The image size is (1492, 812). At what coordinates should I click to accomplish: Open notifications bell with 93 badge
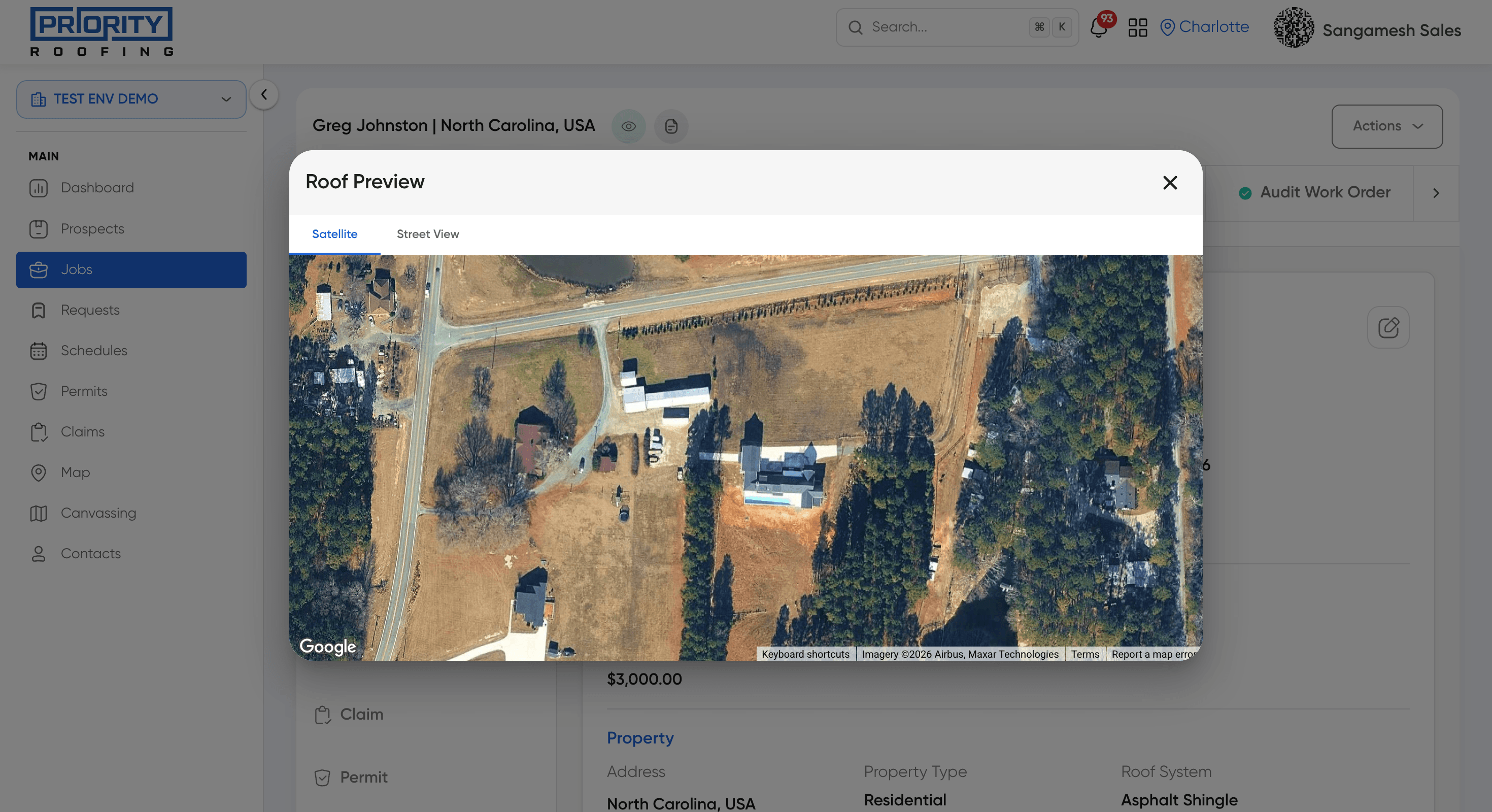point(1099,27)
